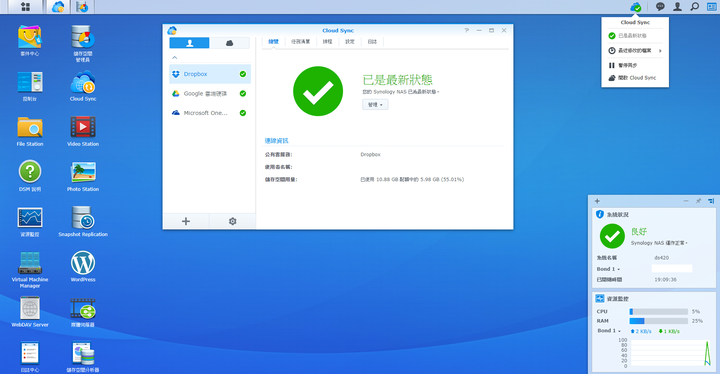Open the Main Menu grid icon in taskbar
The width and height of the screenshot is (720, 374).
pos(26,6)
